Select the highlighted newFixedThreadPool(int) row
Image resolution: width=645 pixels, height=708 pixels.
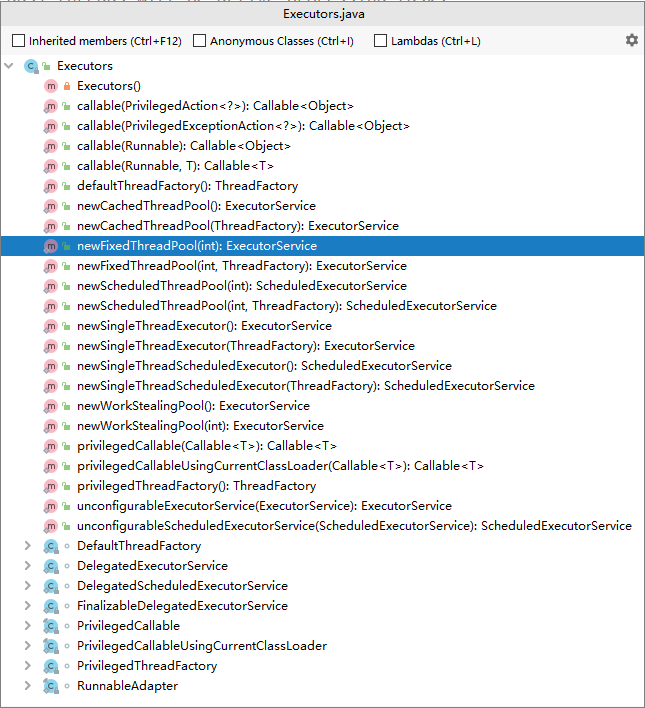[x=196, y=246]
